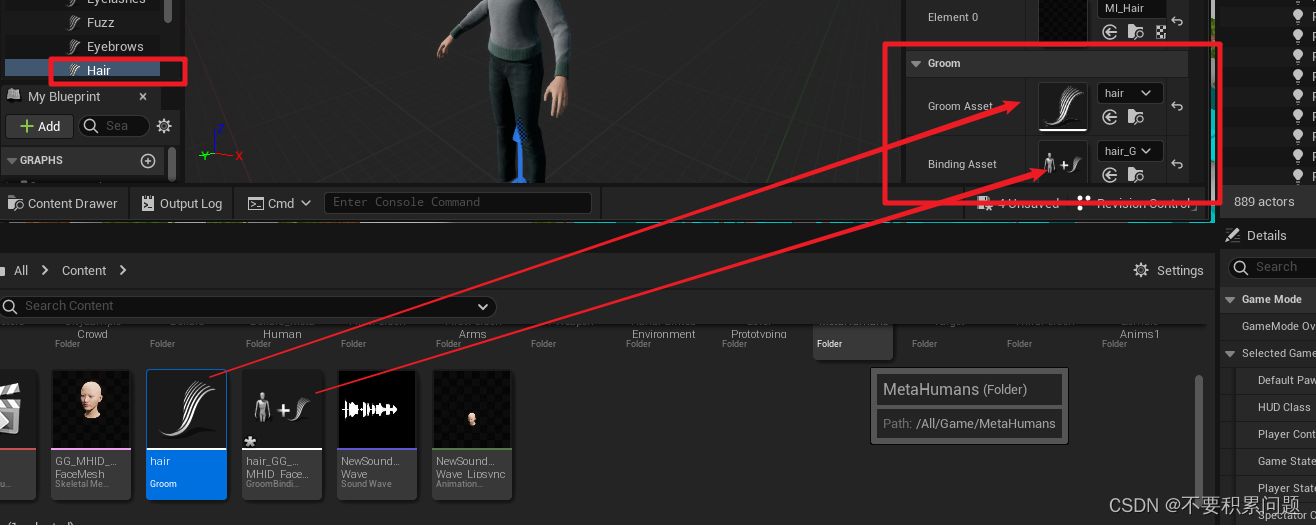This screenshot has width=1316, height=525.
Task: Reset Groom Asset to default
Action: point(1177,106)
